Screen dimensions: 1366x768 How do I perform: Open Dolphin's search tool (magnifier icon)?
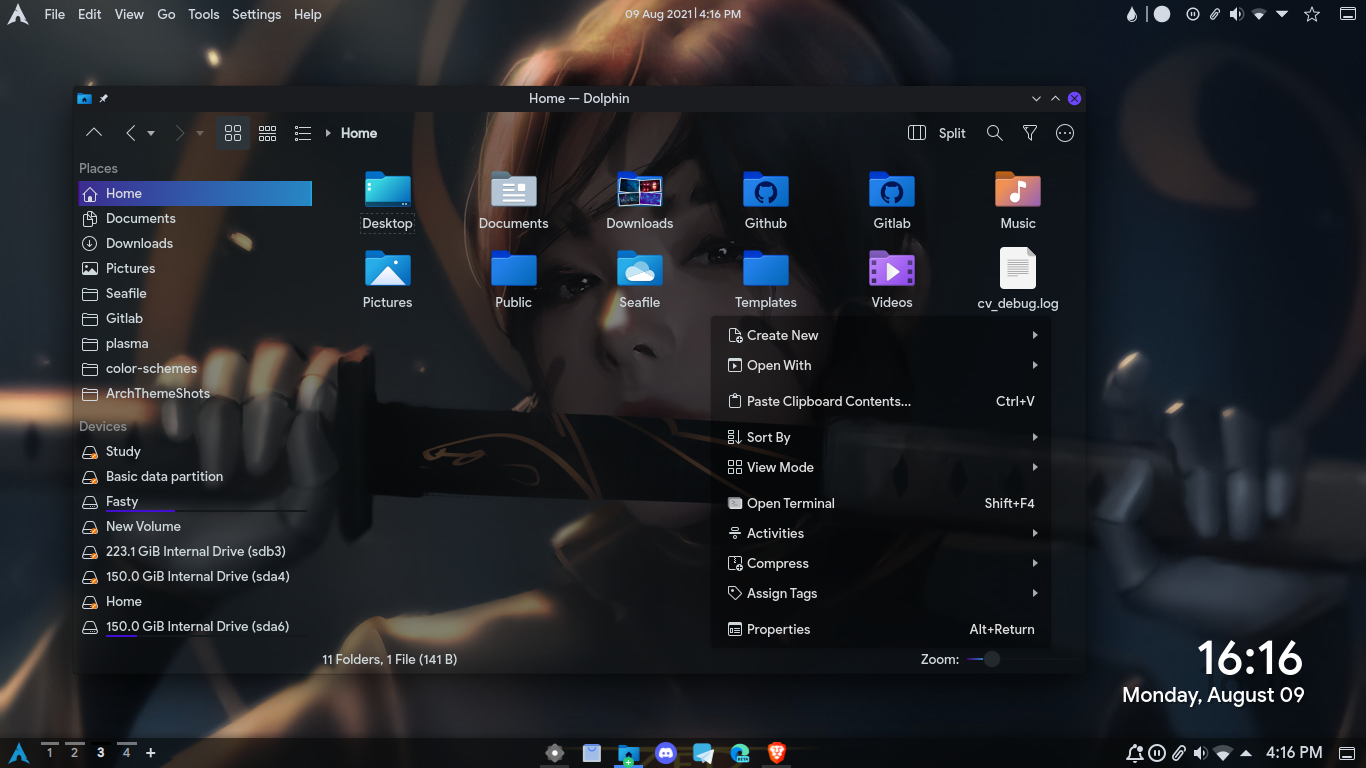994,133
